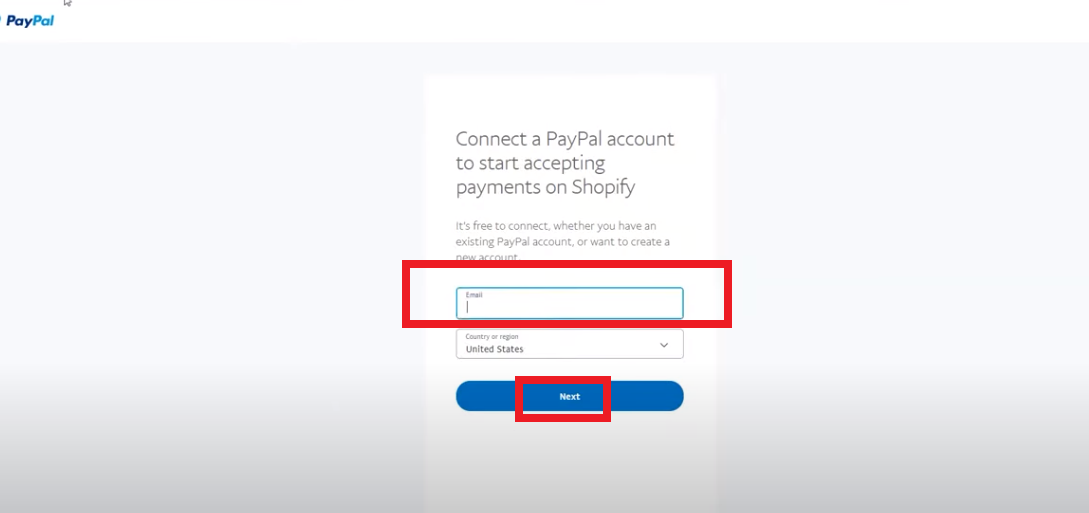Click the blue Next button
This screenshot has width=1089, height=513.
click(x=570, y=396)
